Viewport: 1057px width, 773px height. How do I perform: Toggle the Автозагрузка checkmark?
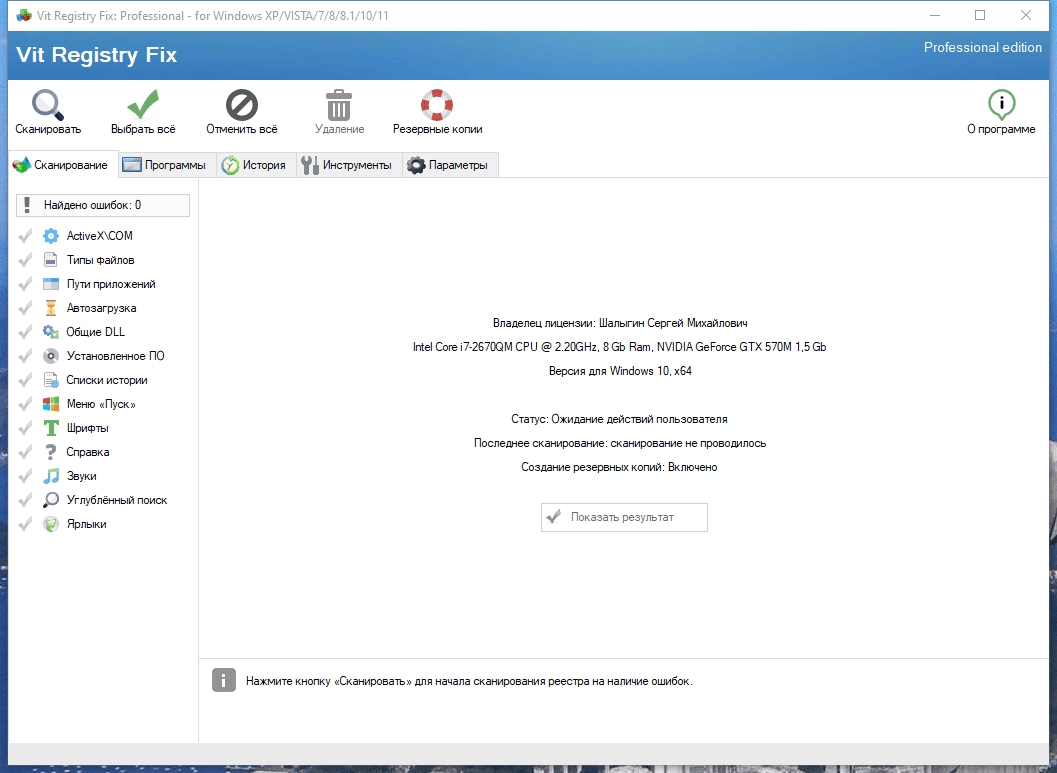point(25,308)
